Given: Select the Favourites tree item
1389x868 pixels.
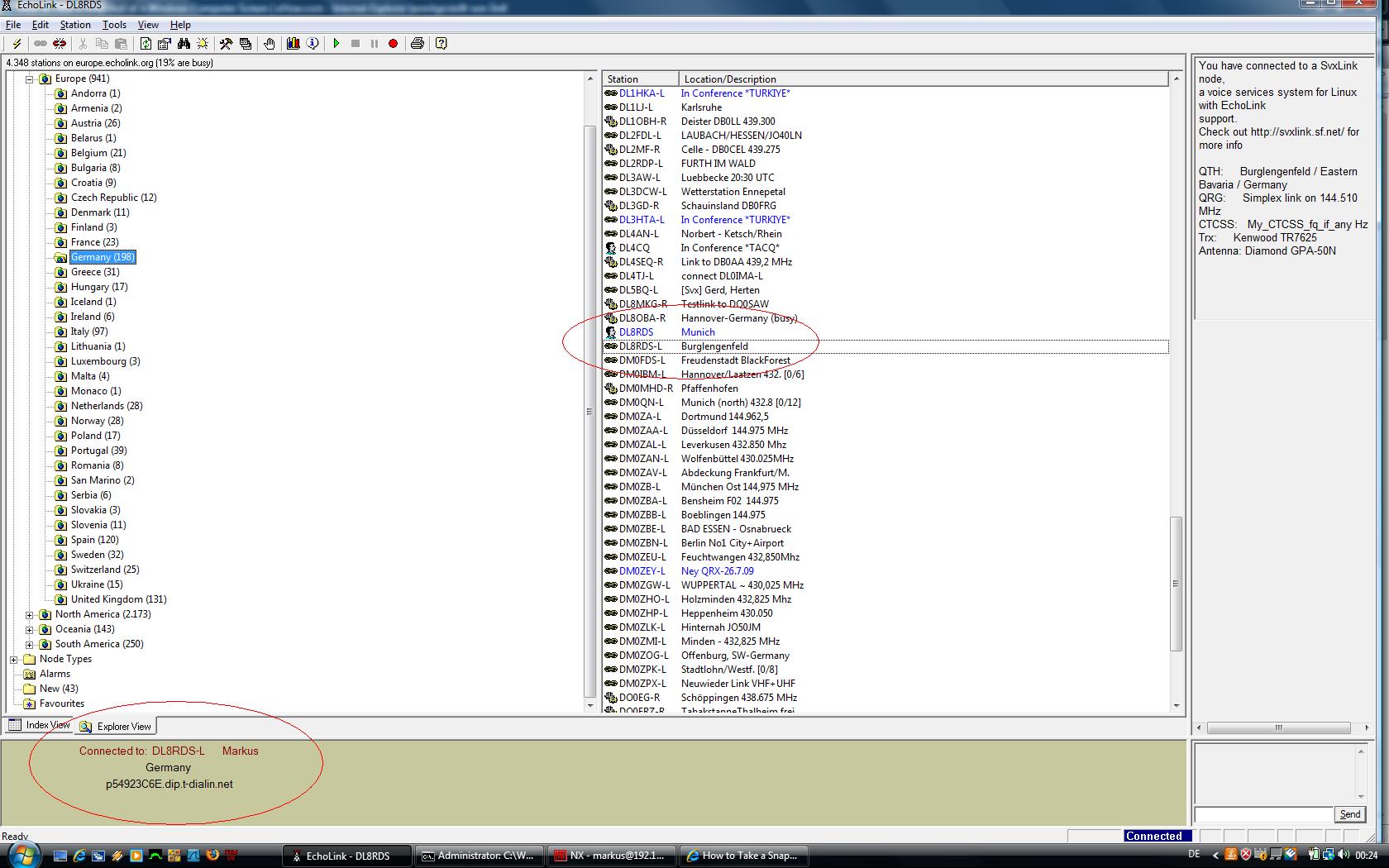Looking at the screenshot, I should (x=61, y=703).
